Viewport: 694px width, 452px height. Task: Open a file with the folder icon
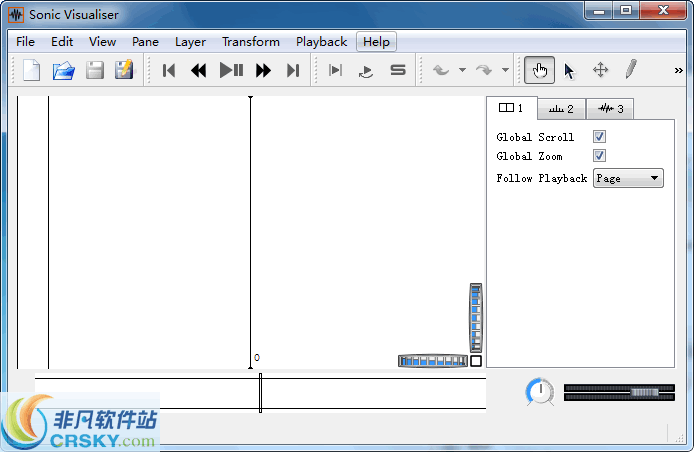[x=63, y=70]
